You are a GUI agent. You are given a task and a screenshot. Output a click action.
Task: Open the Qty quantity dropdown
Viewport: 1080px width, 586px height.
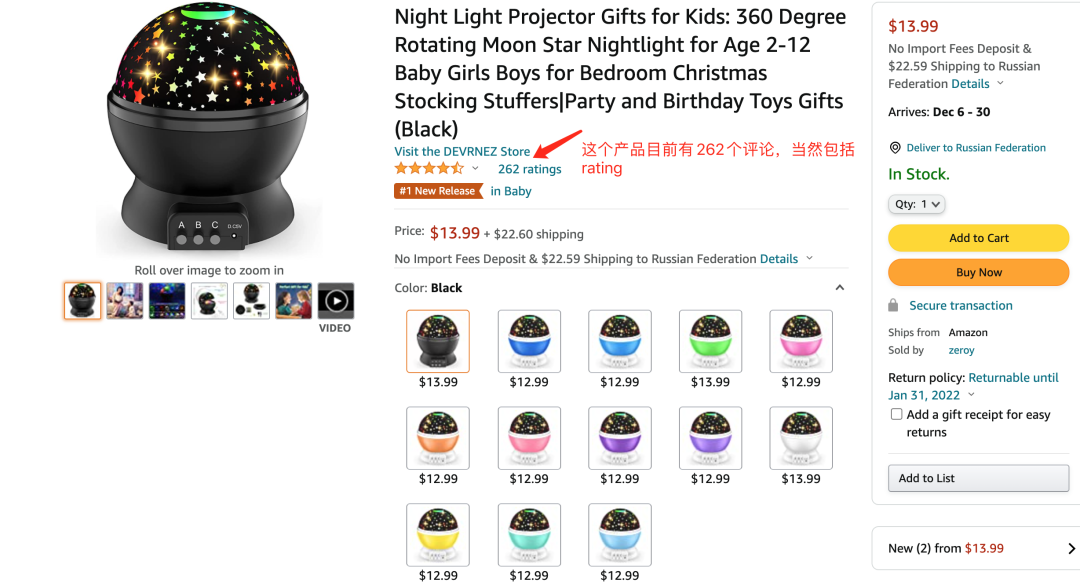point(916,204)
